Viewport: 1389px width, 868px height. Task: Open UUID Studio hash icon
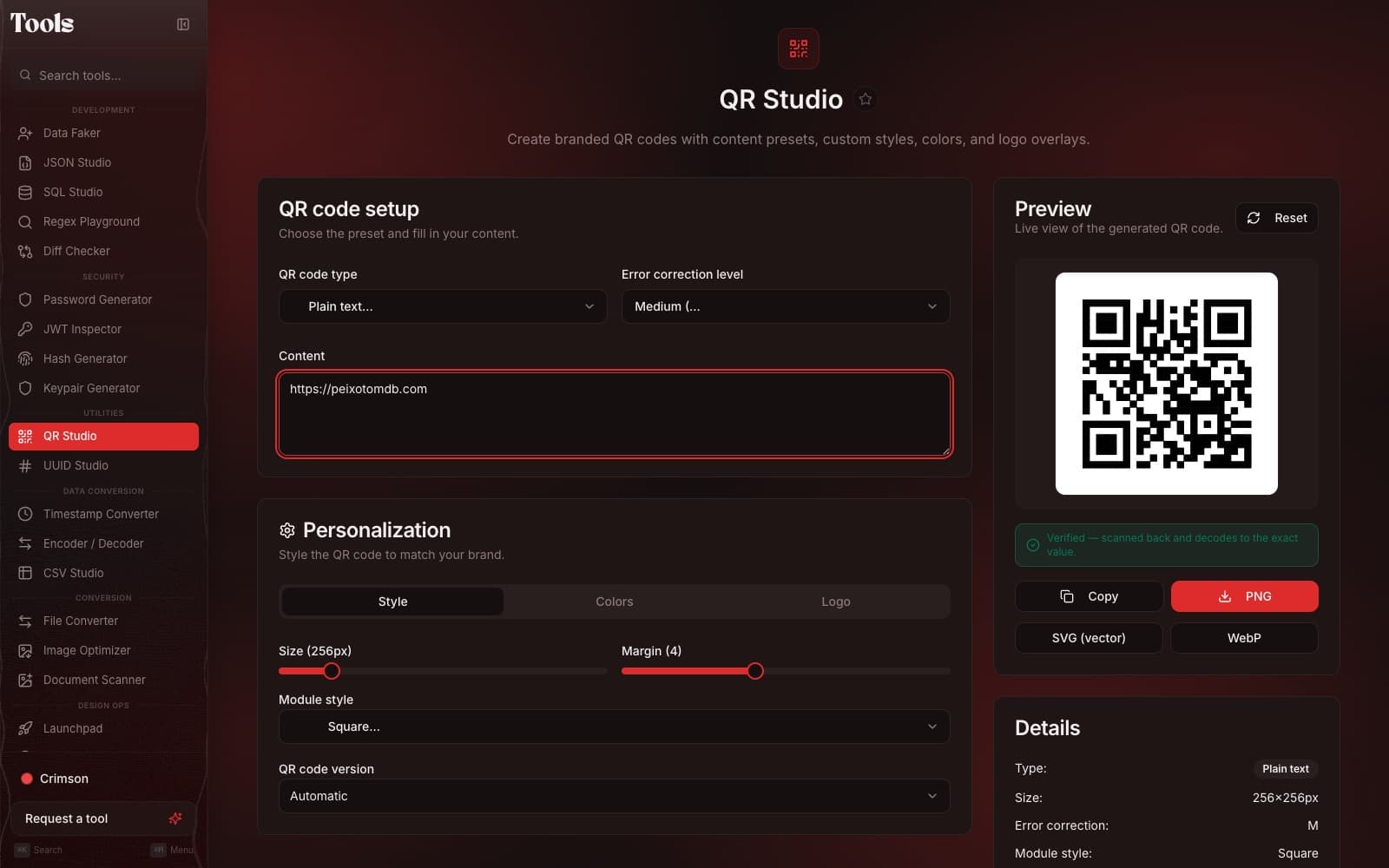[25, 465]
